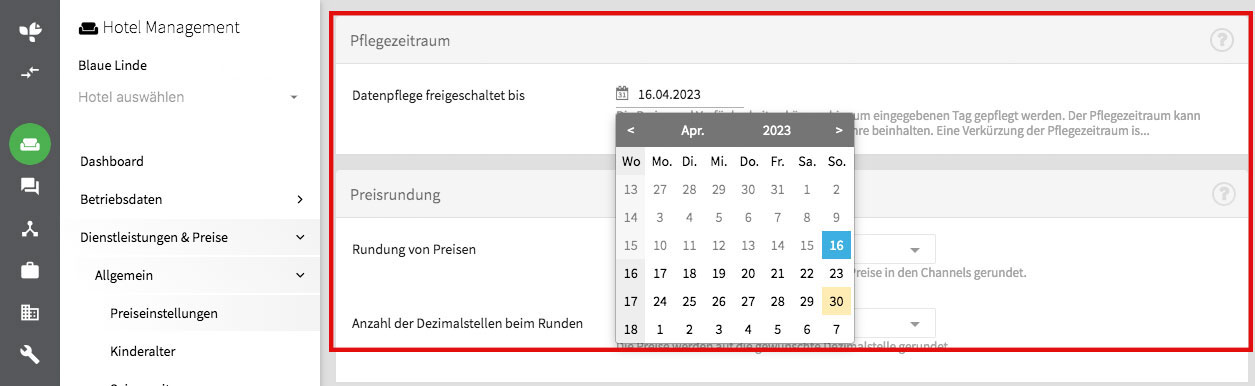This screenshot has height=386, width=1255.
Task: Click the date field showing 16.04.2023
Action: 670,95
